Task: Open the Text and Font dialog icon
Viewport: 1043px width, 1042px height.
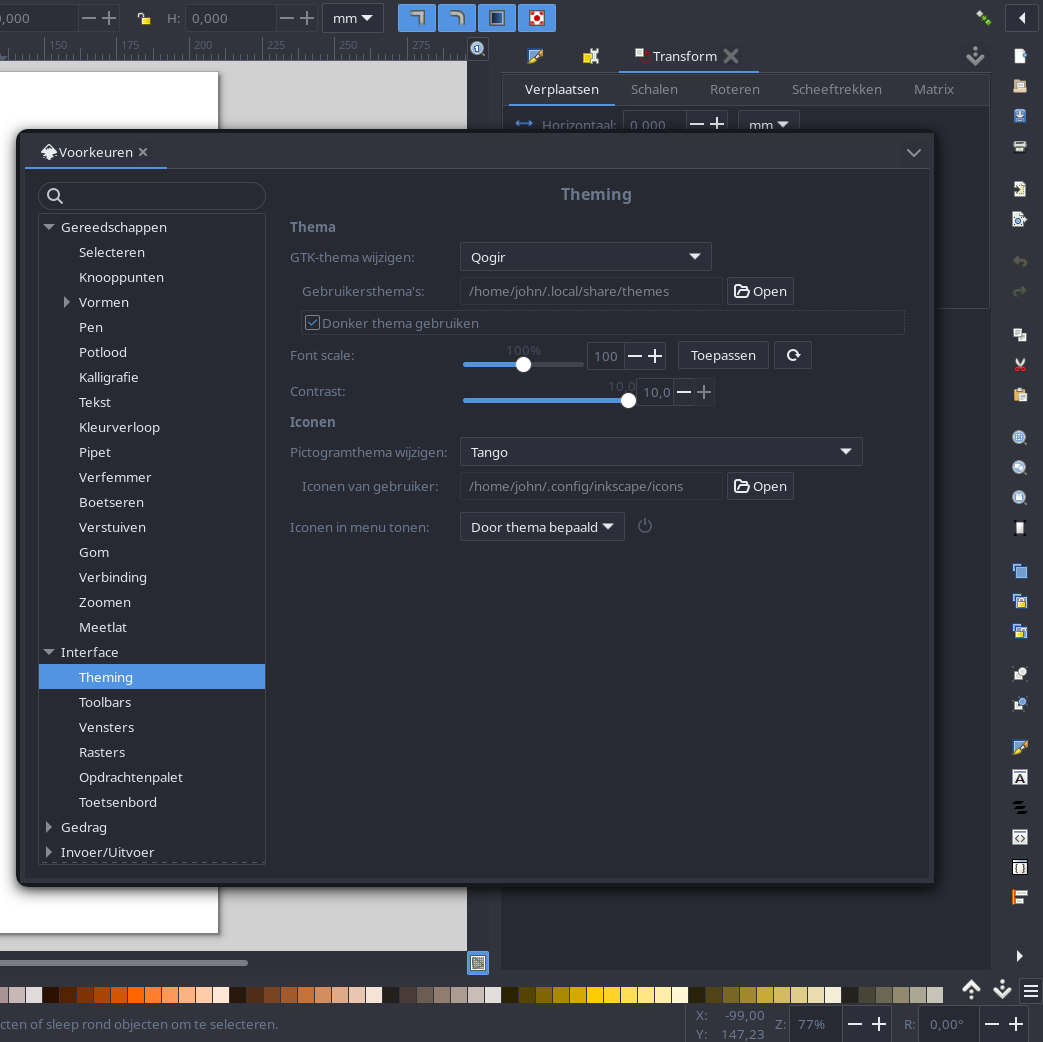Action: click(x=1020, y=777)
